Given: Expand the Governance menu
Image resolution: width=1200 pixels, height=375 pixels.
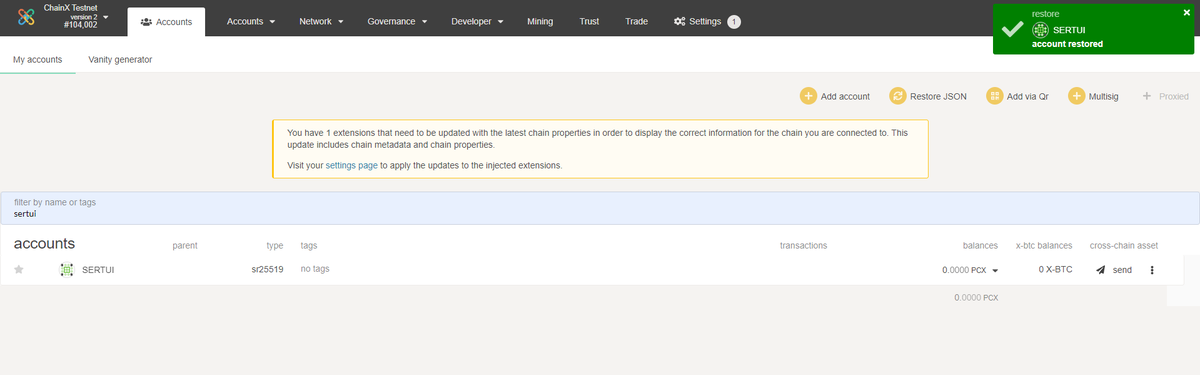Looking at the screenshot, I should pos(397,21).
